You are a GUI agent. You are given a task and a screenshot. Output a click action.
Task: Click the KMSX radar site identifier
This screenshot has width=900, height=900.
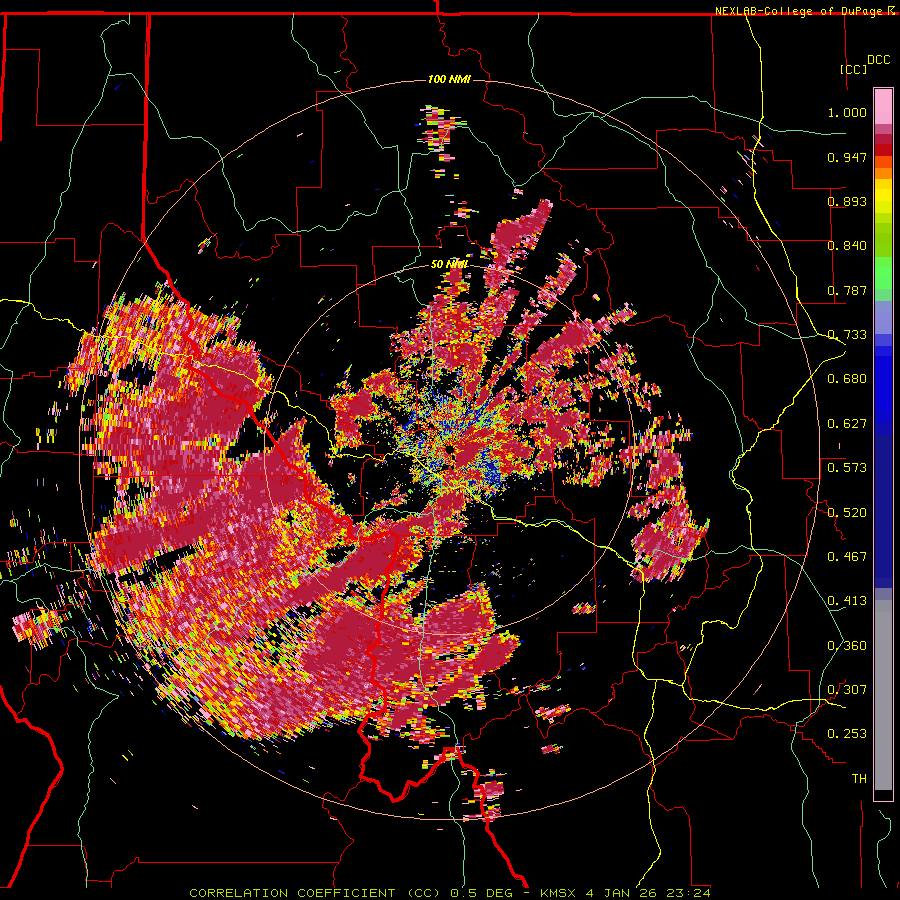click(x=560, y=893)
